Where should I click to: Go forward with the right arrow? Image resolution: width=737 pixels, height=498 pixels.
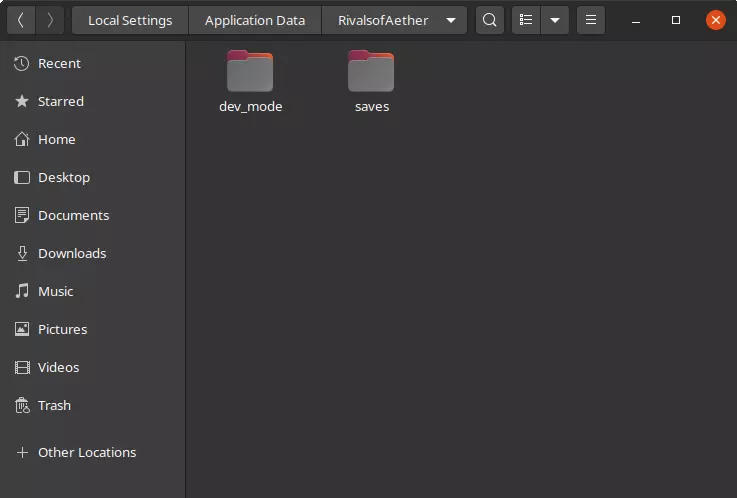[x=50, y=20]
